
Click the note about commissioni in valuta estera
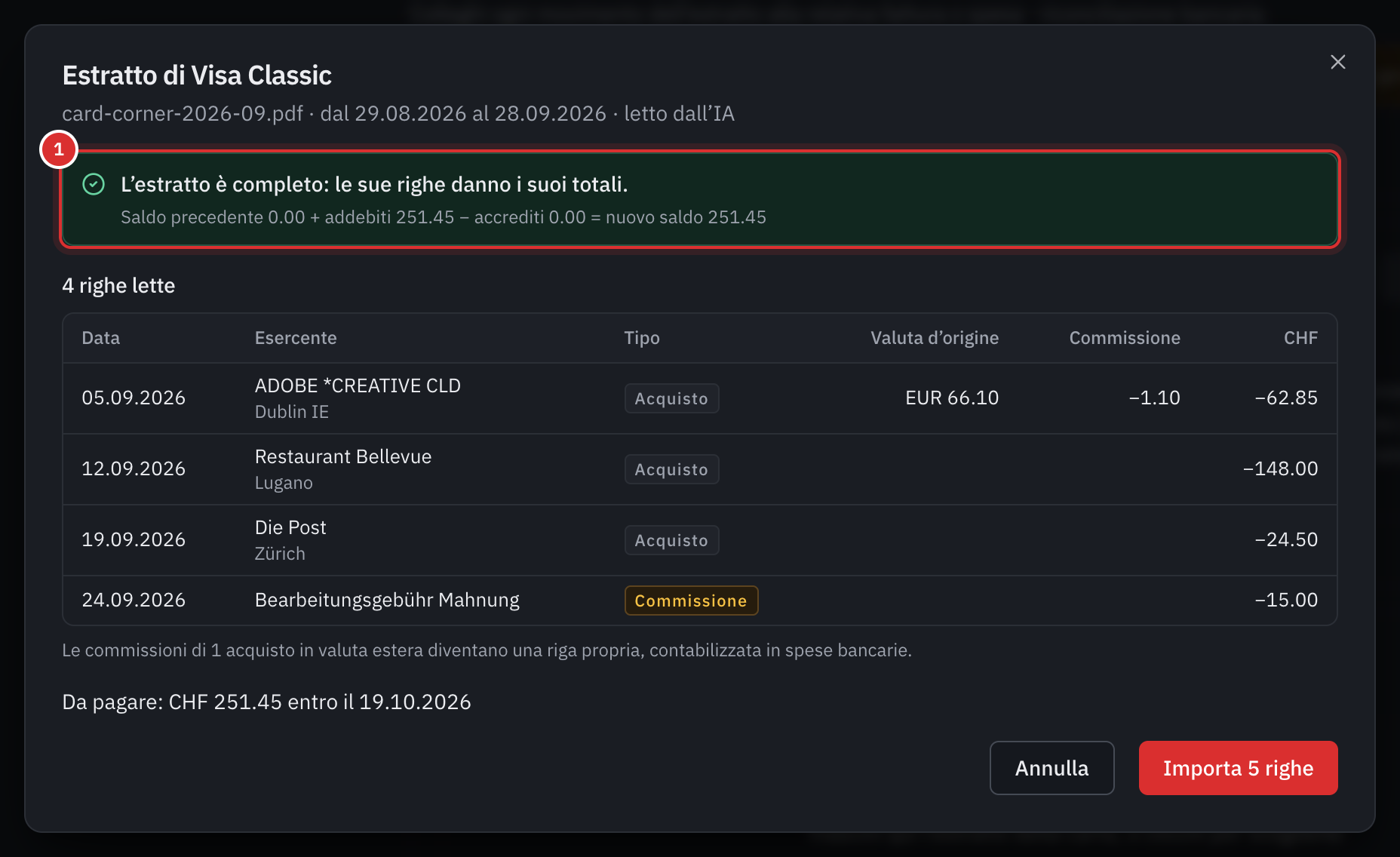coord(487,650)
